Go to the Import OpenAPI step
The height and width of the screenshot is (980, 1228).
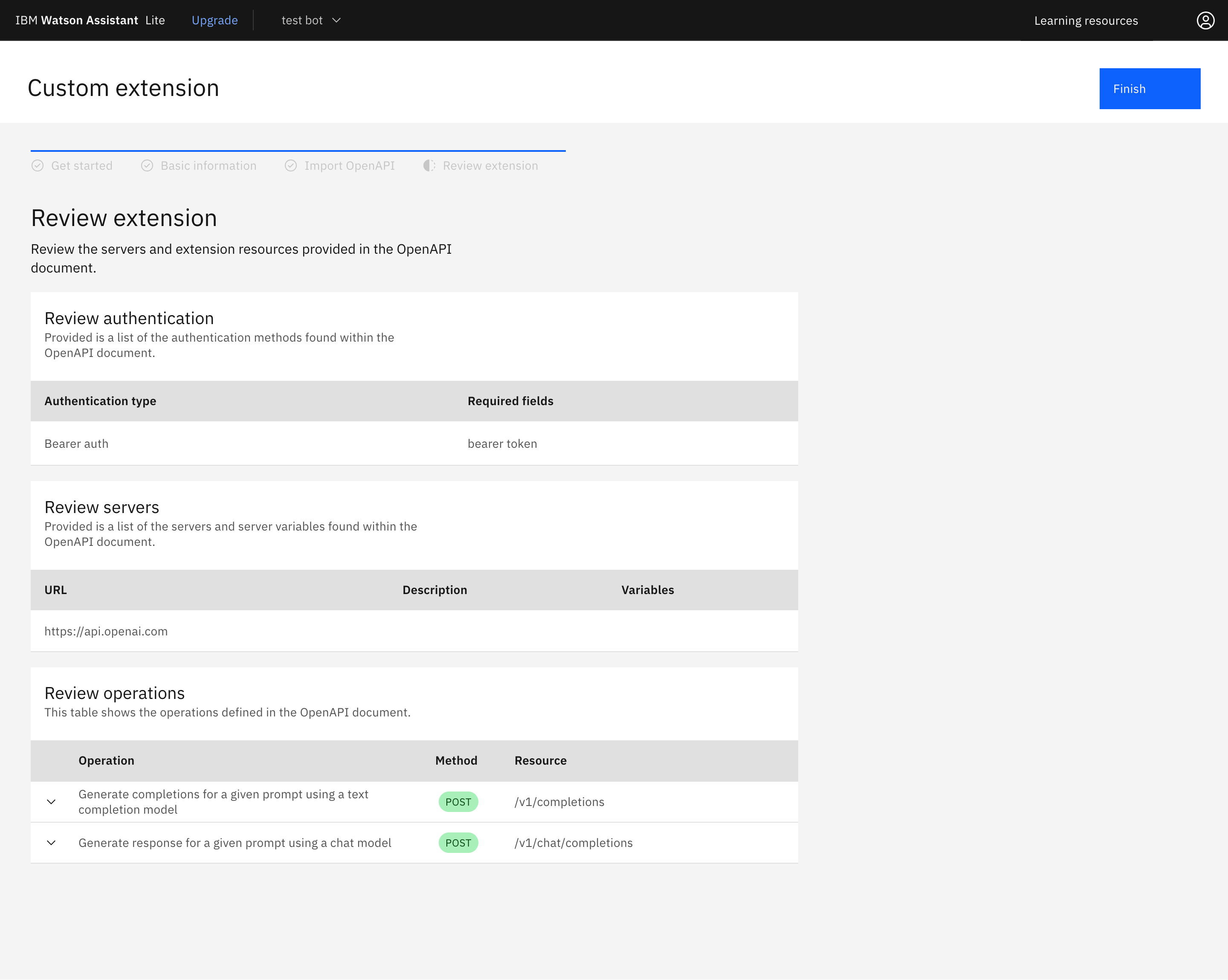(x=349, y=166)
